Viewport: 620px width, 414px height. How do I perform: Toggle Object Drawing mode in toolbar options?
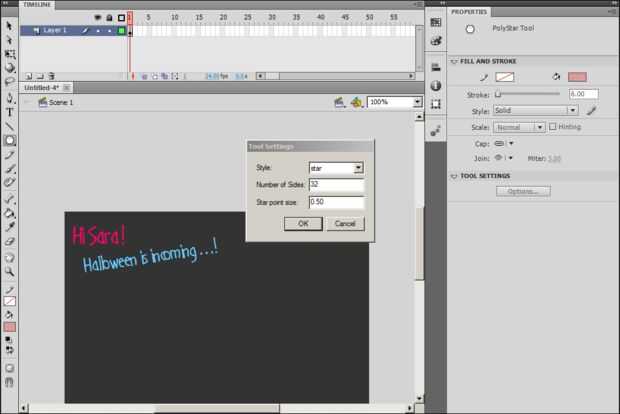(9, 368)
